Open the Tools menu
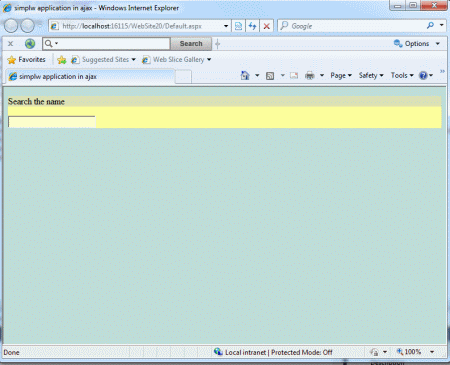 (402, 76)
